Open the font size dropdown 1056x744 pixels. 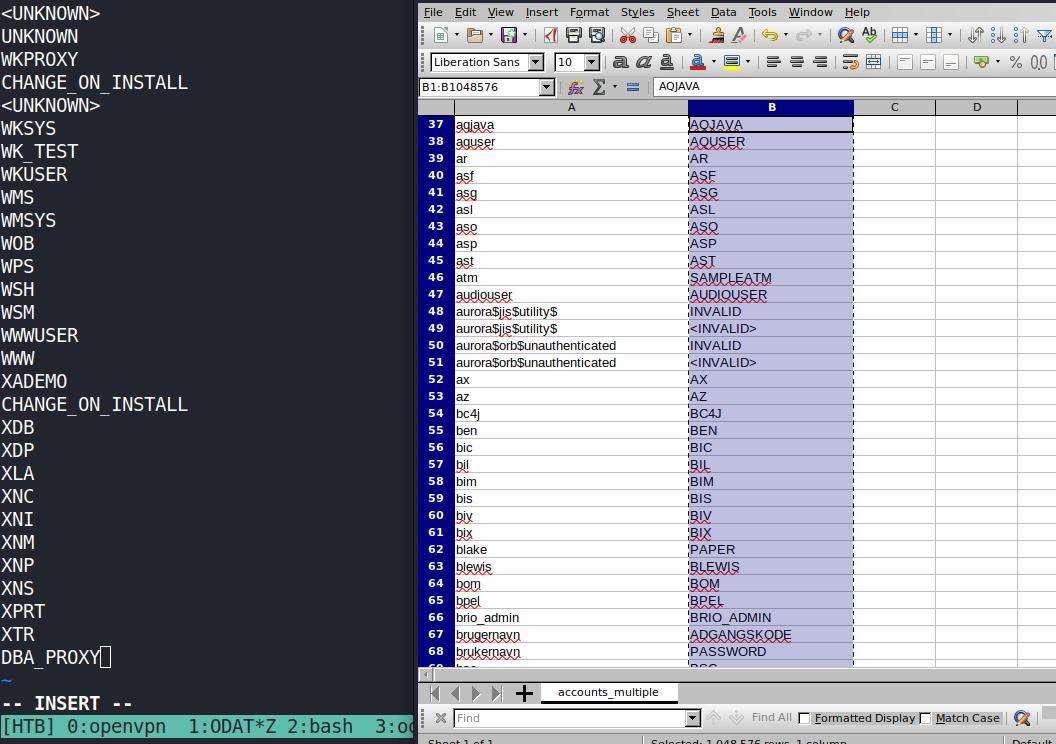coord(592,63)
